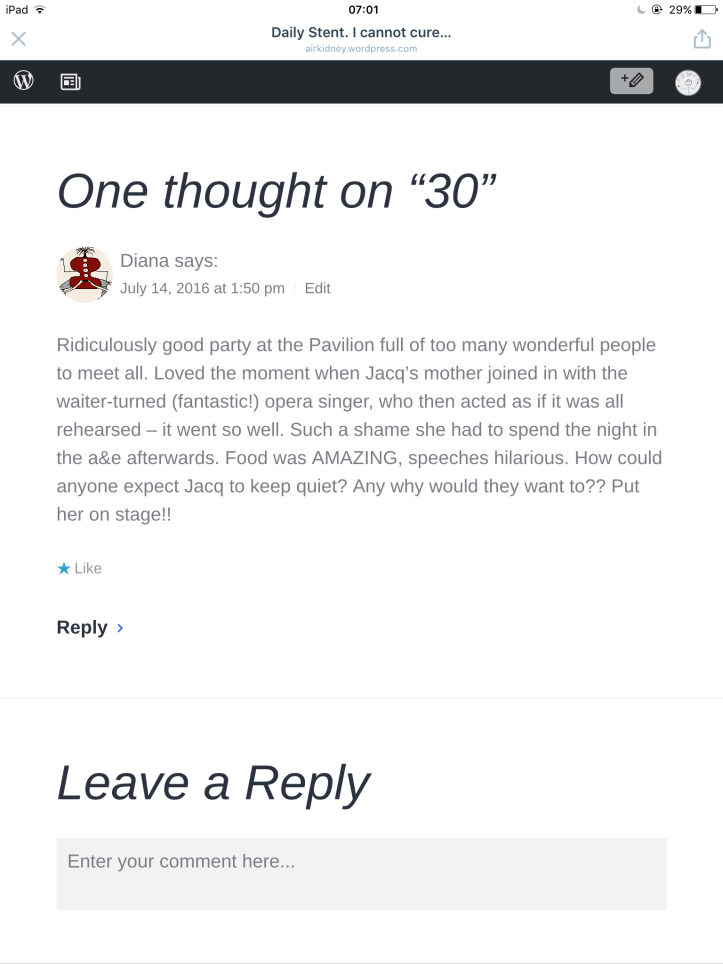Click Diana's commenter avatar image
The width and height of the screenshot is (723, 964).
84,274
